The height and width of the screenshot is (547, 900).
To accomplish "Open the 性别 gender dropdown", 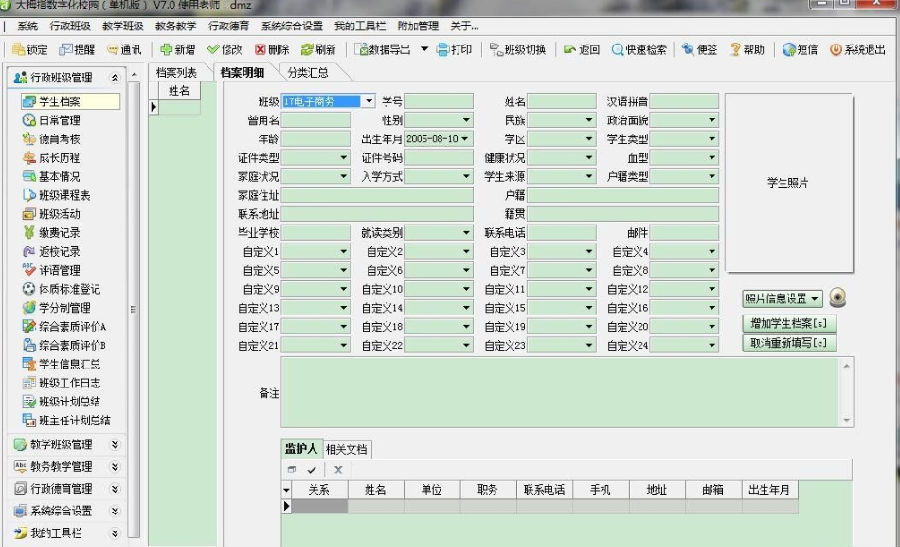I will tap(466, 121).
